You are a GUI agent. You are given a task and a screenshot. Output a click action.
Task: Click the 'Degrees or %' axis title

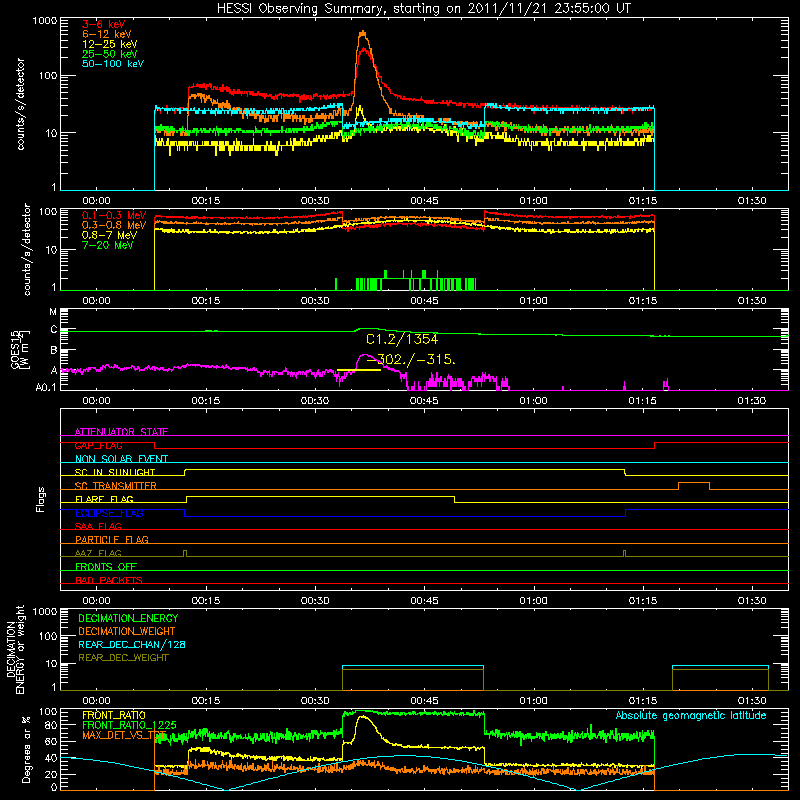[26, 750]
